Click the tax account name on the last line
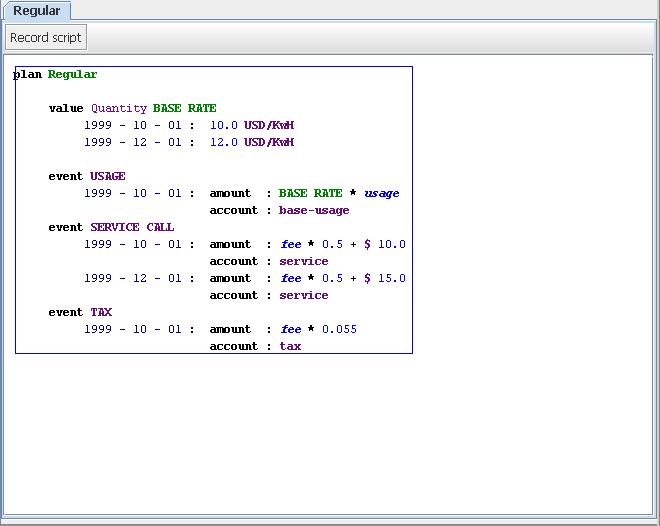 point(290,346)
